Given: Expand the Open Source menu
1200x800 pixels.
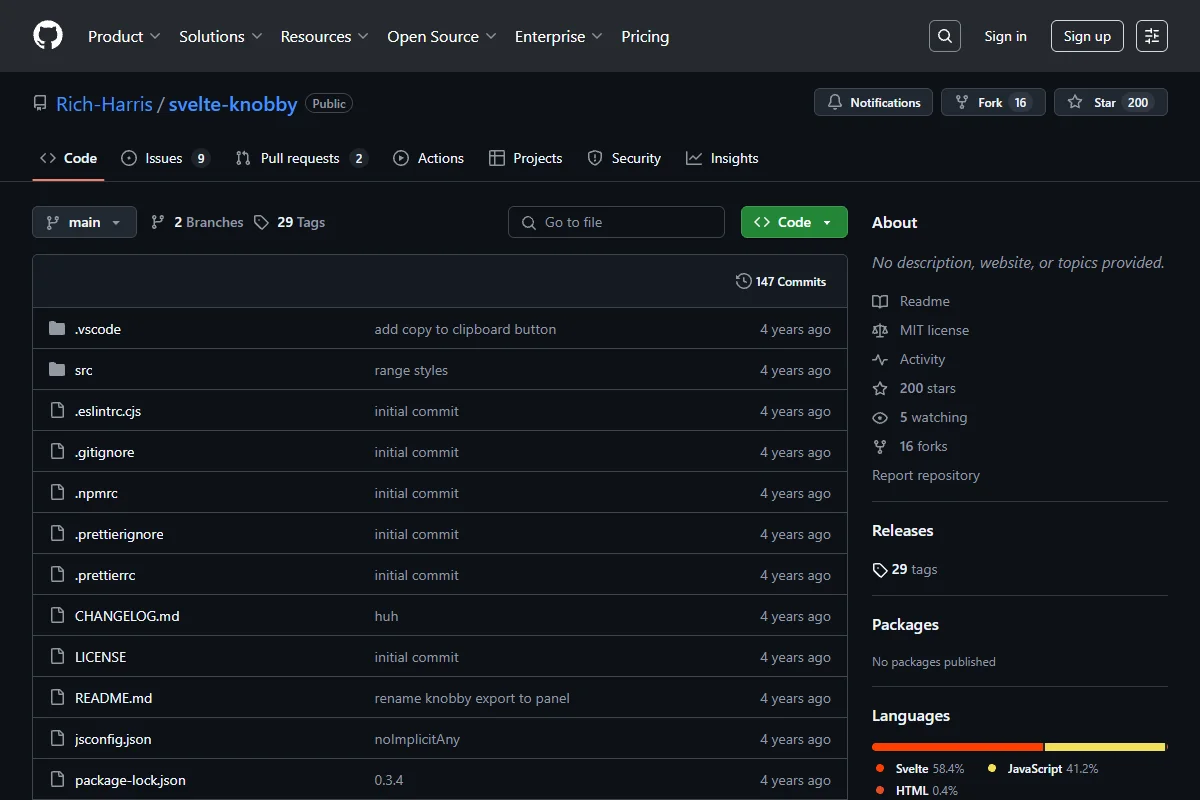Looking at the screenshot, I should [x=442, y=36].
